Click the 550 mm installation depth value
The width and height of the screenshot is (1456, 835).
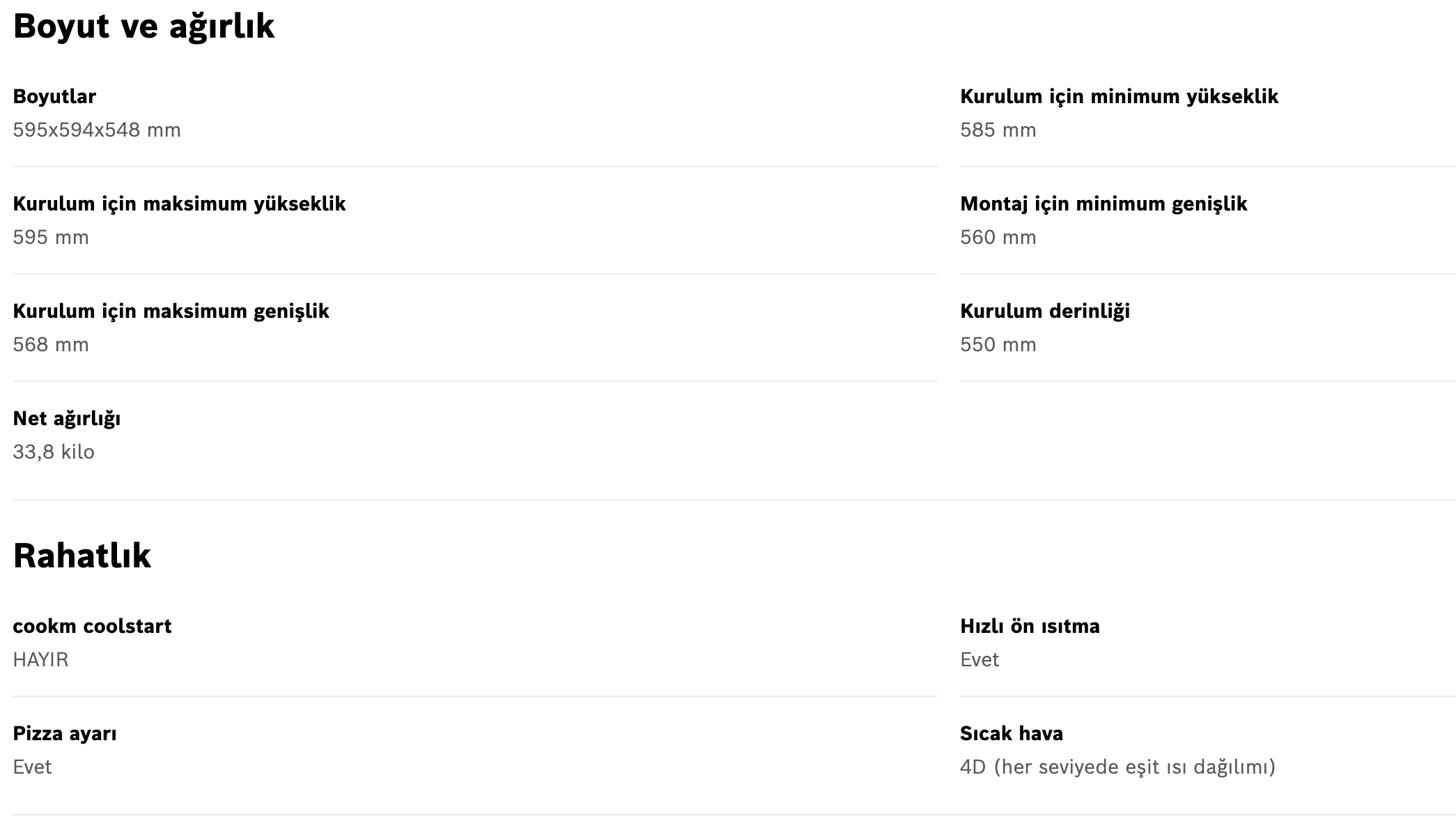(x=998, y=345)
